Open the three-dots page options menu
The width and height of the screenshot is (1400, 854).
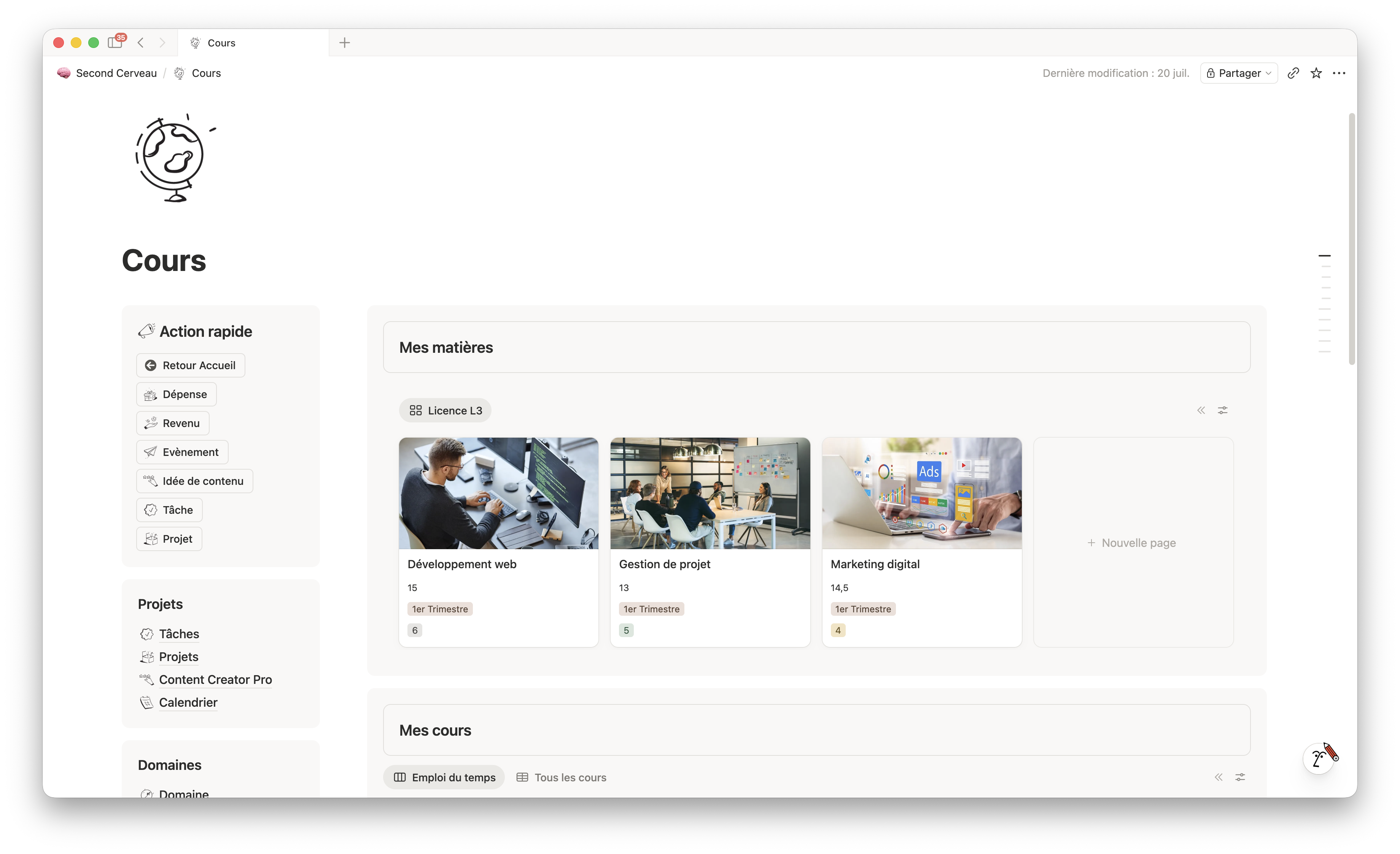coord(1339,73)
